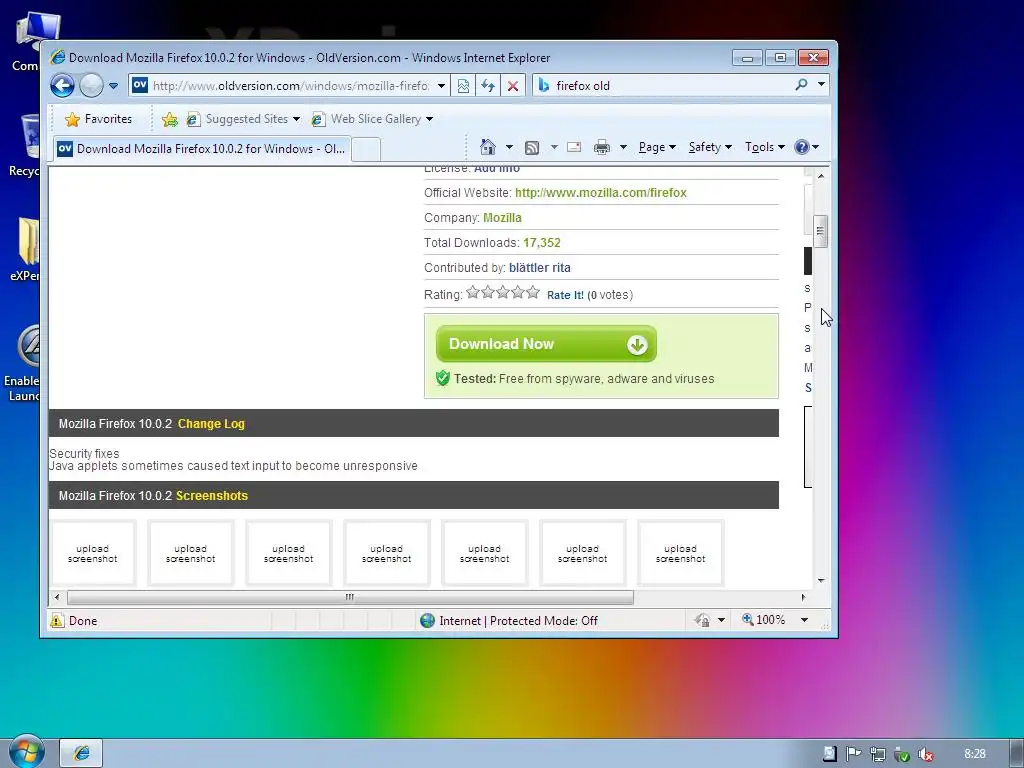Open the Windows Start orb

(27, 752)
